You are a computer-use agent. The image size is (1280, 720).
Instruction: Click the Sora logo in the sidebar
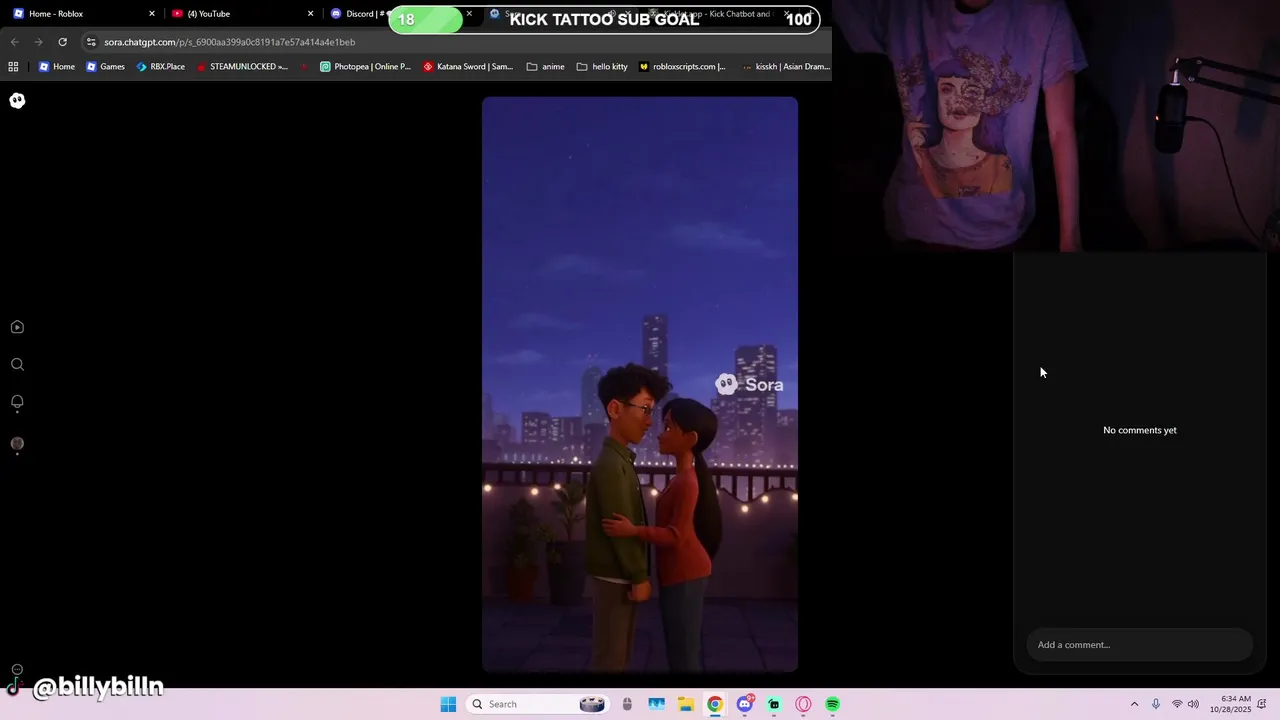pyautogui.click(x=17, y=100)
